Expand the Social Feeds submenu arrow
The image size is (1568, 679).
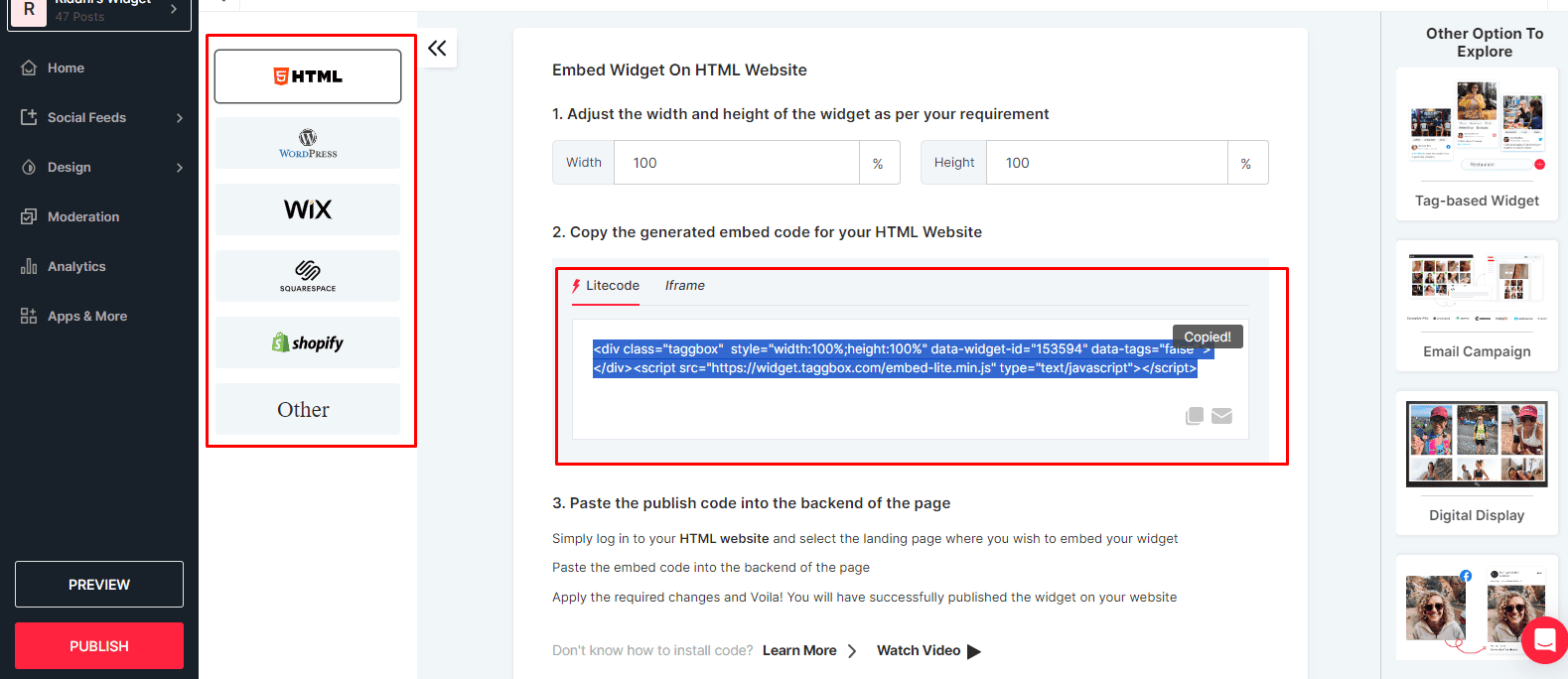(x=180, y=117)
